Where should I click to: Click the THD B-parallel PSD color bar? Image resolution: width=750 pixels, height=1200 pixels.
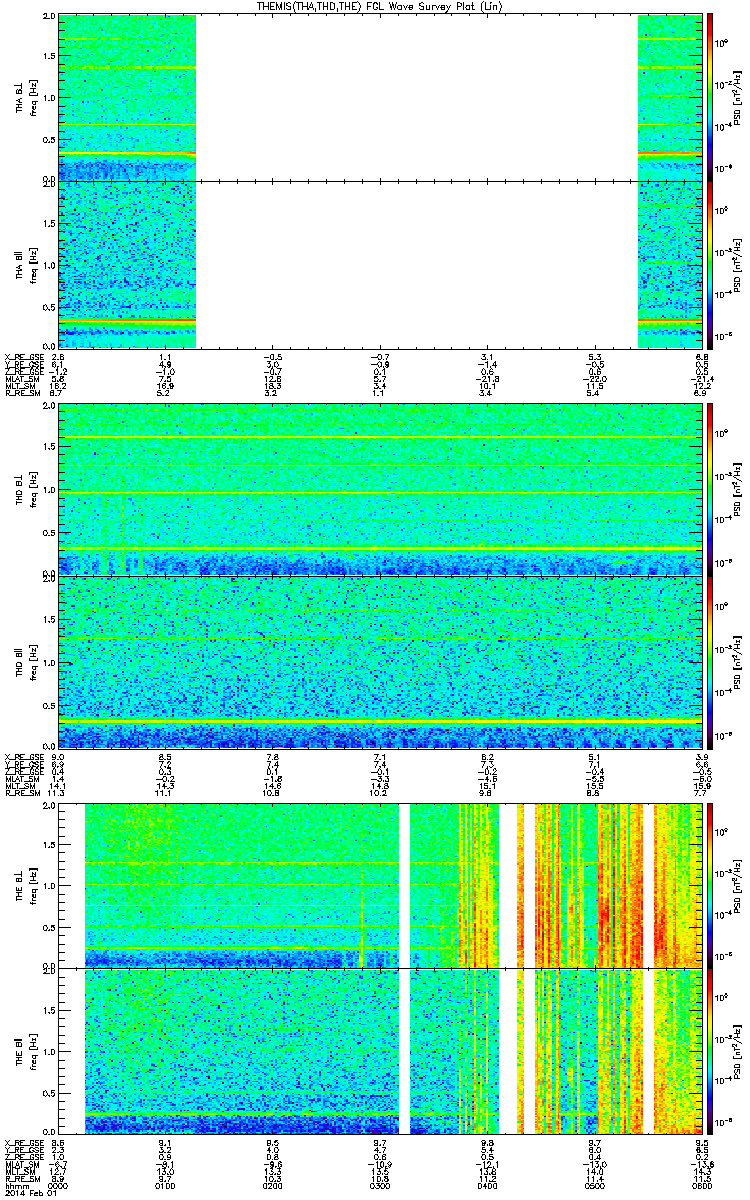click(710, 661)
